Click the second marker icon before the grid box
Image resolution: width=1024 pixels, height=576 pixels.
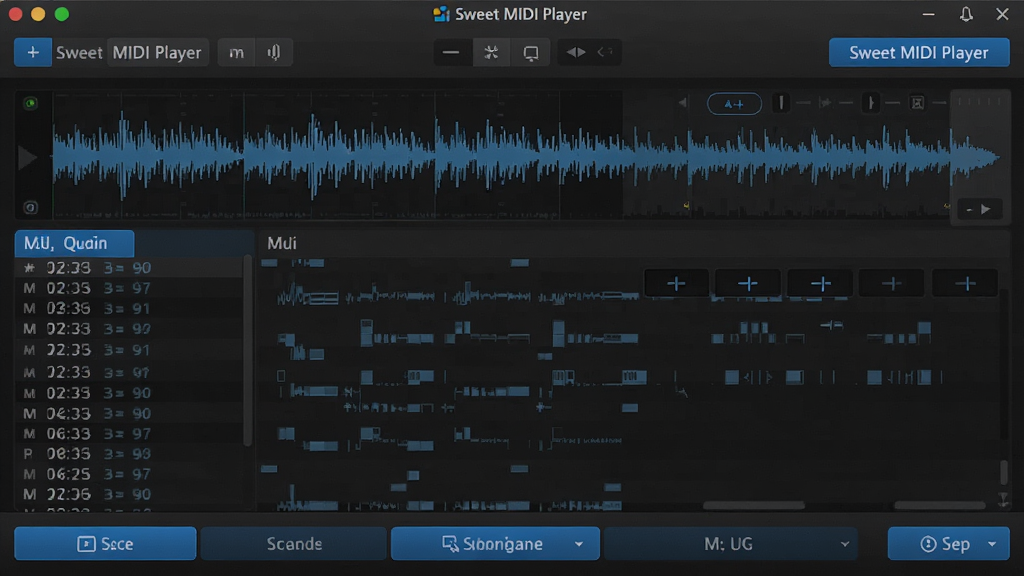click(871, 103)
